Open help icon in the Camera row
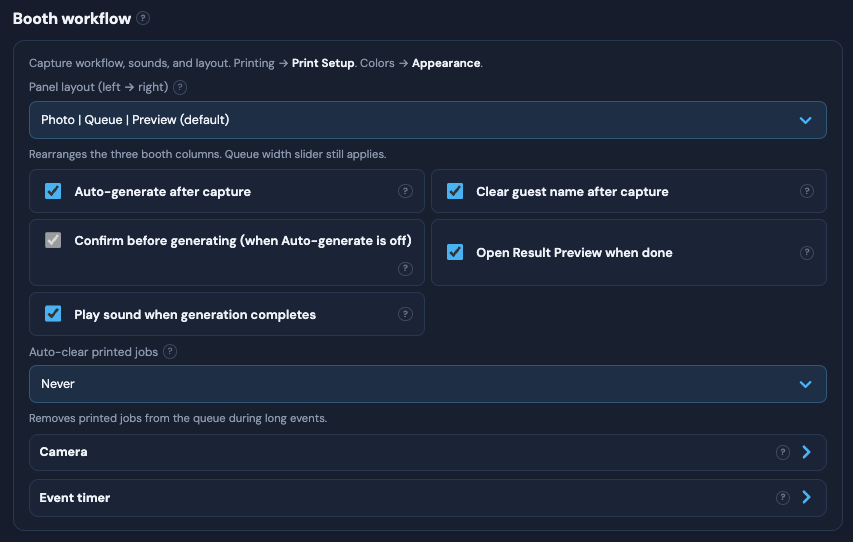853x542 pixels. point(782,452)
